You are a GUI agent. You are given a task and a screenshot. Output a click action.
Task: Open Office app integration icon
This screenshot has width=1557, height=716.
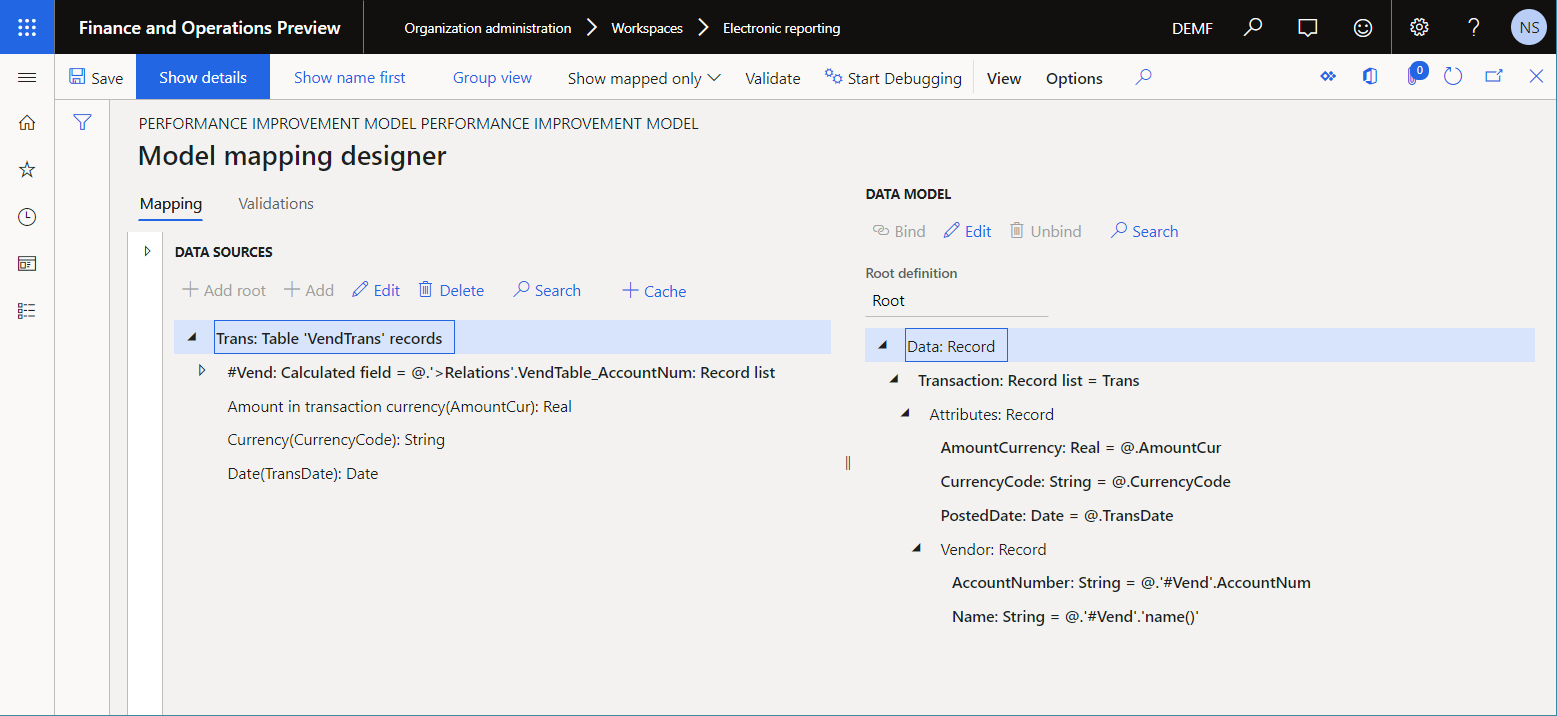pos(1370,76)
